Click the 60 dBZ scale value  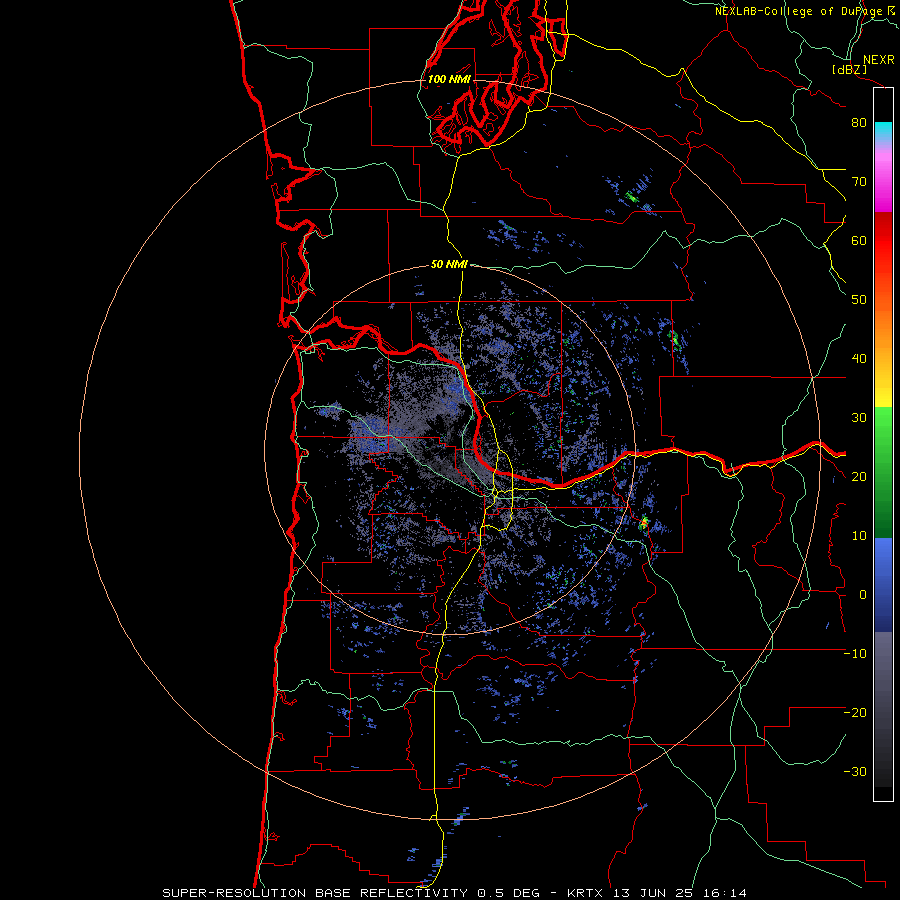tap(859, 240)
